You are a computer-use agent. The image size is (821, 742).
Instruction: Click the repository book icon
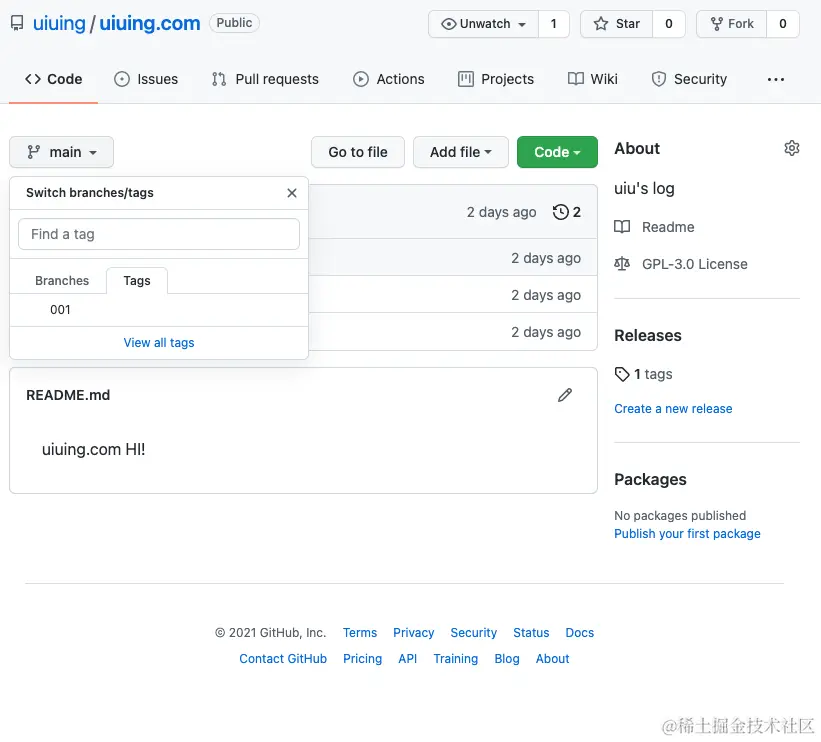(x=17, y=24)
